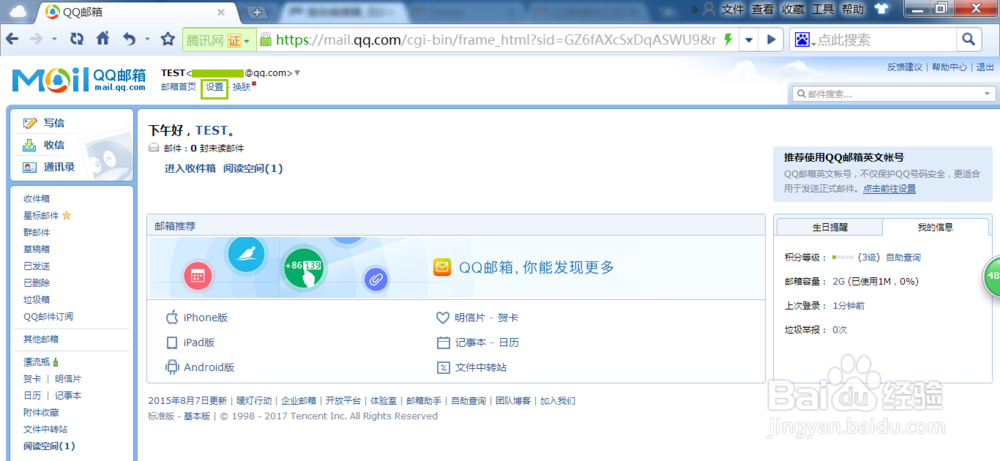Image resolution: width=1000 pixels, height=461 pixels.
Task: Click the undo closed tab arrow icon
Action: point(129,39)
